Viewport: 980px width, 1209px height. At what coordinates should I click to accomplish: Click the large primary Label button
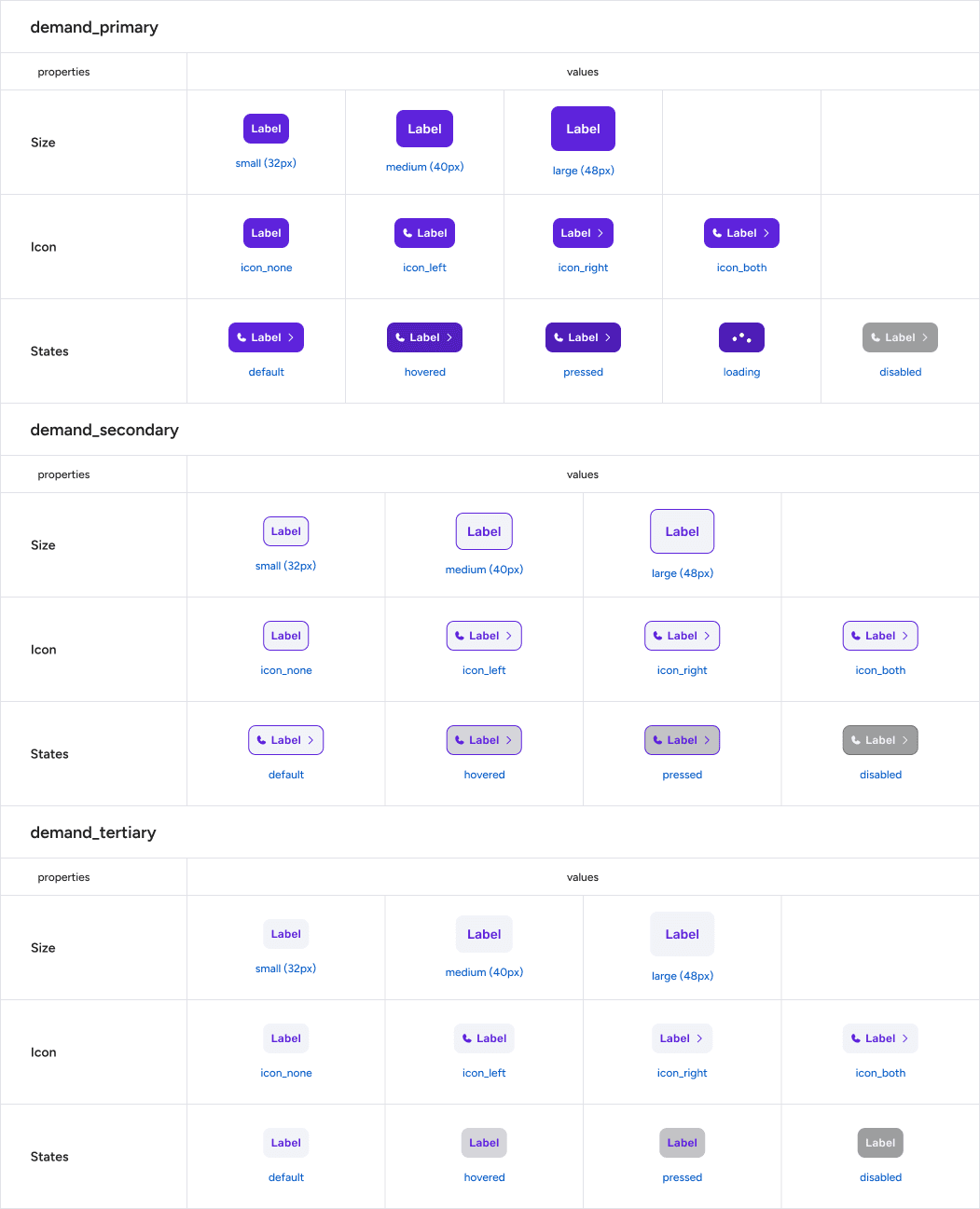click(x=583, y=129)
